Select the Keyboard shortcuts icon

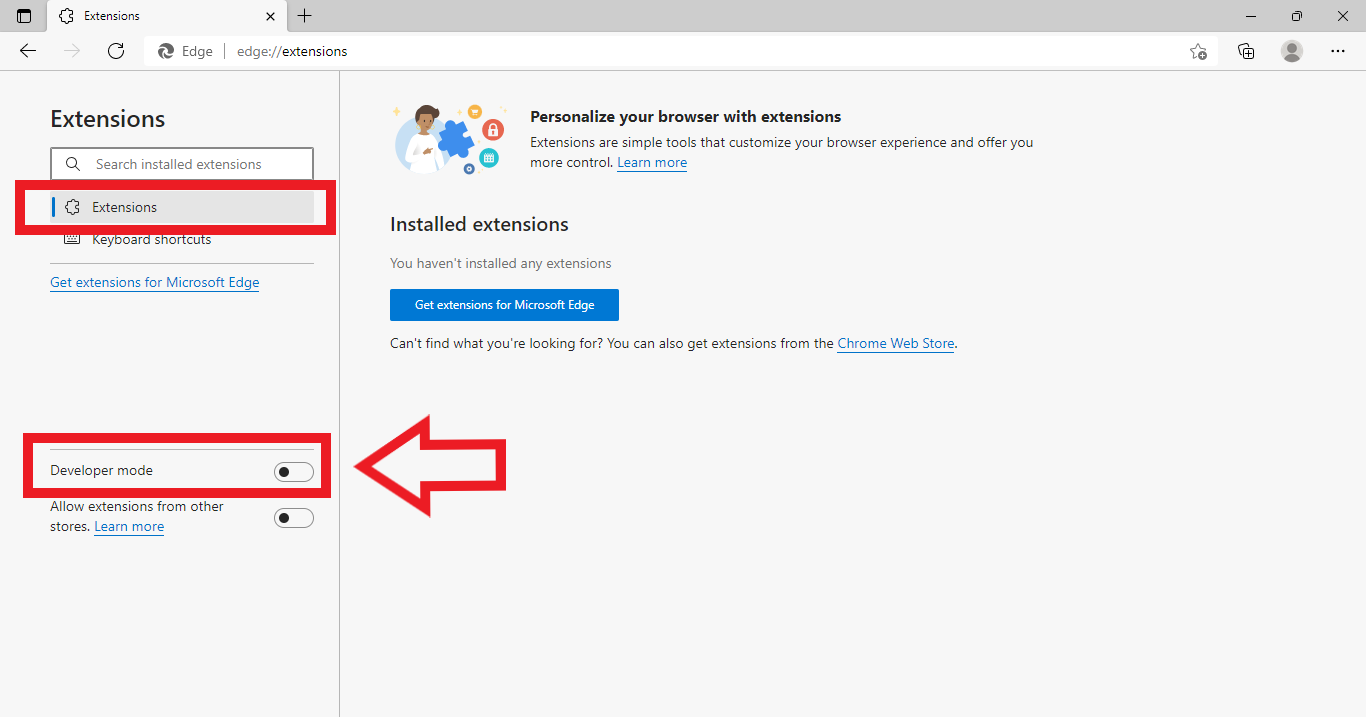pyautogui.click(x=72, y=239)
